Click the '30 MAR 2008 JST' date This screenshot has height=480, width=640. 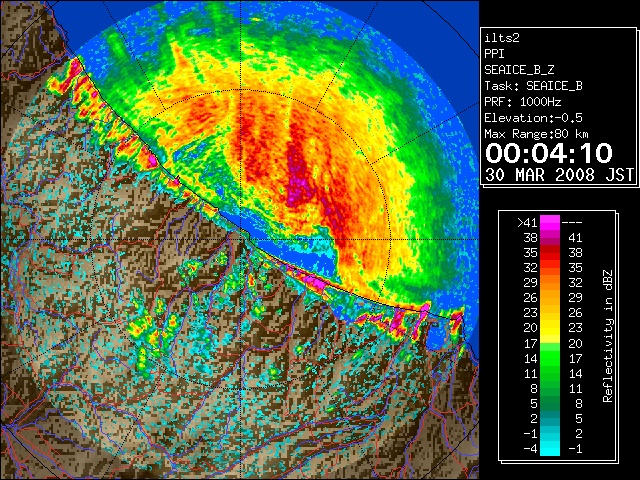pyautogui.click(x=559, y=175)
